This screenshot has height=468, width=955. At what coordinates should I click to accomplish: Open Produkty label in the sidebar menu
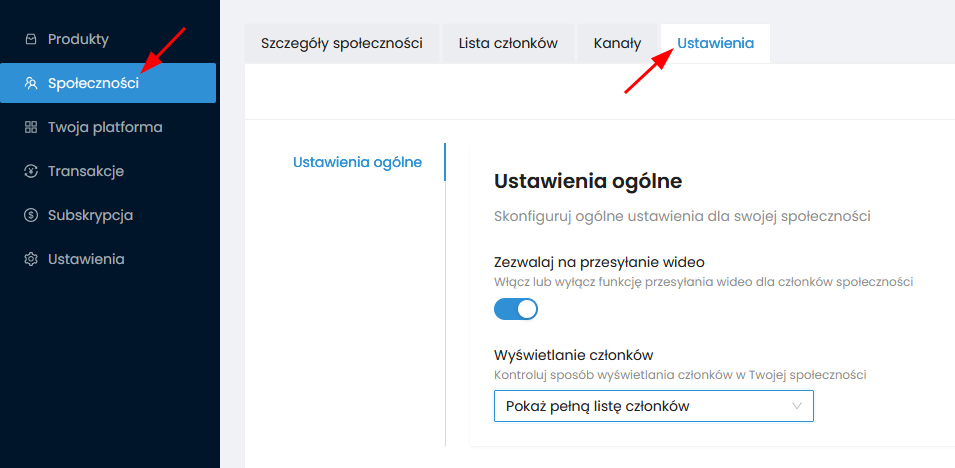coord(78,39)
